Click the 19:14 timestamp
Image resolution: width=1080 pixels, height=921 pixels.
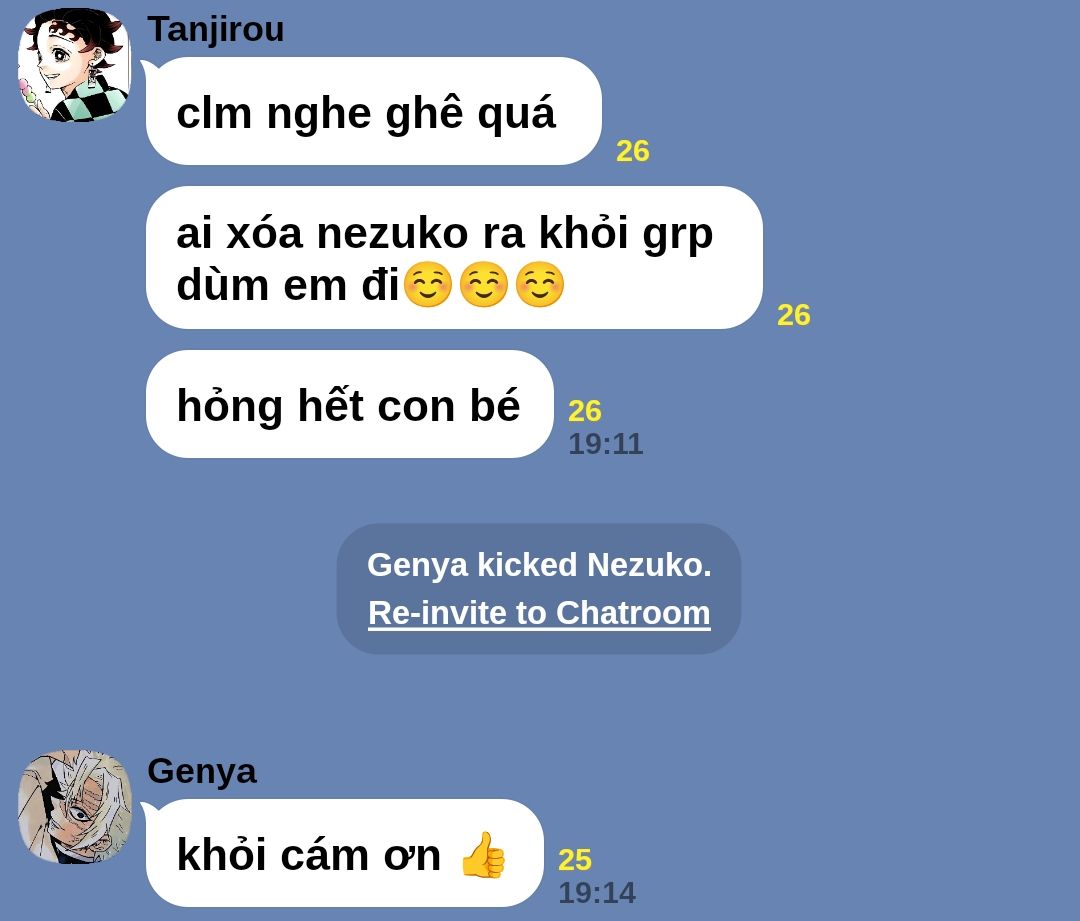597,893
